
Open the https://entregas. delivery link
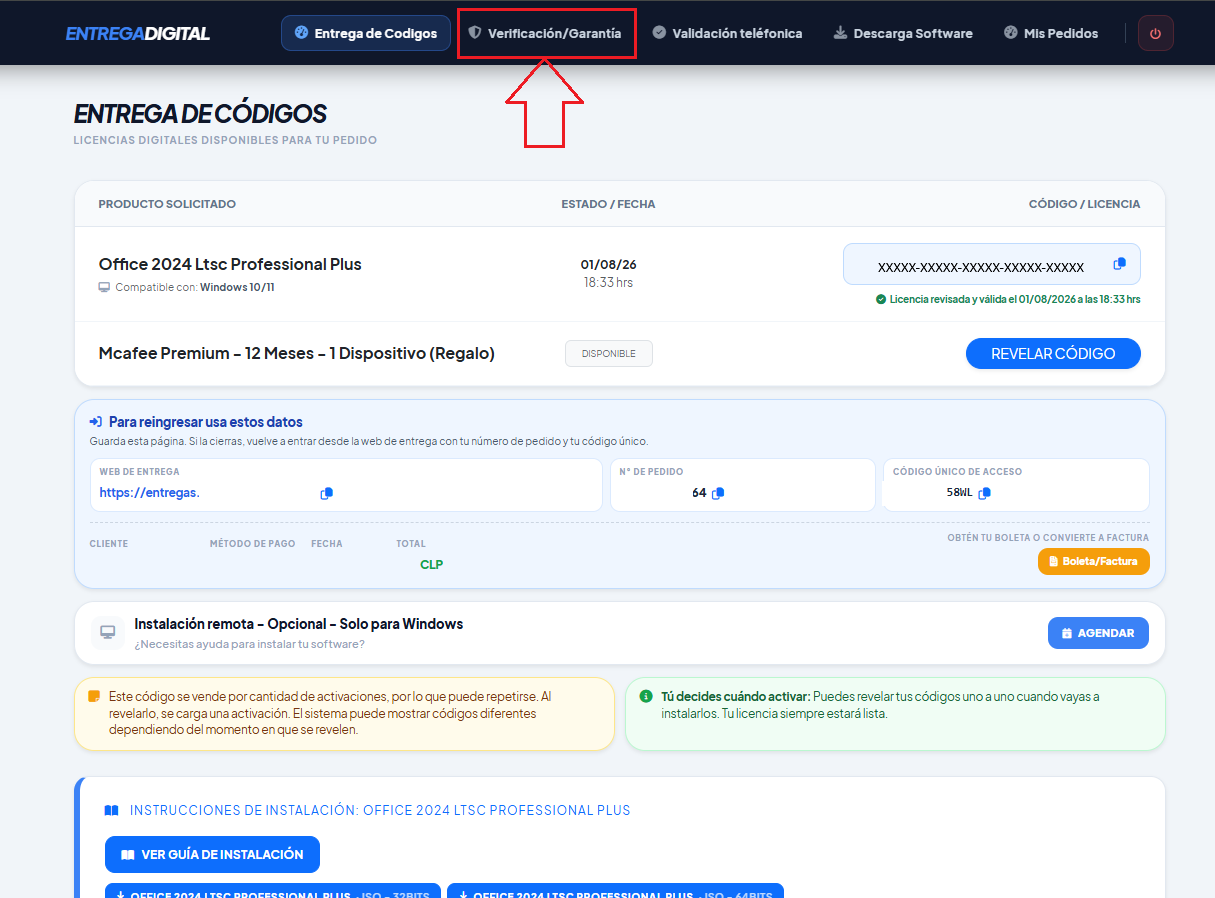pos(149,492)
